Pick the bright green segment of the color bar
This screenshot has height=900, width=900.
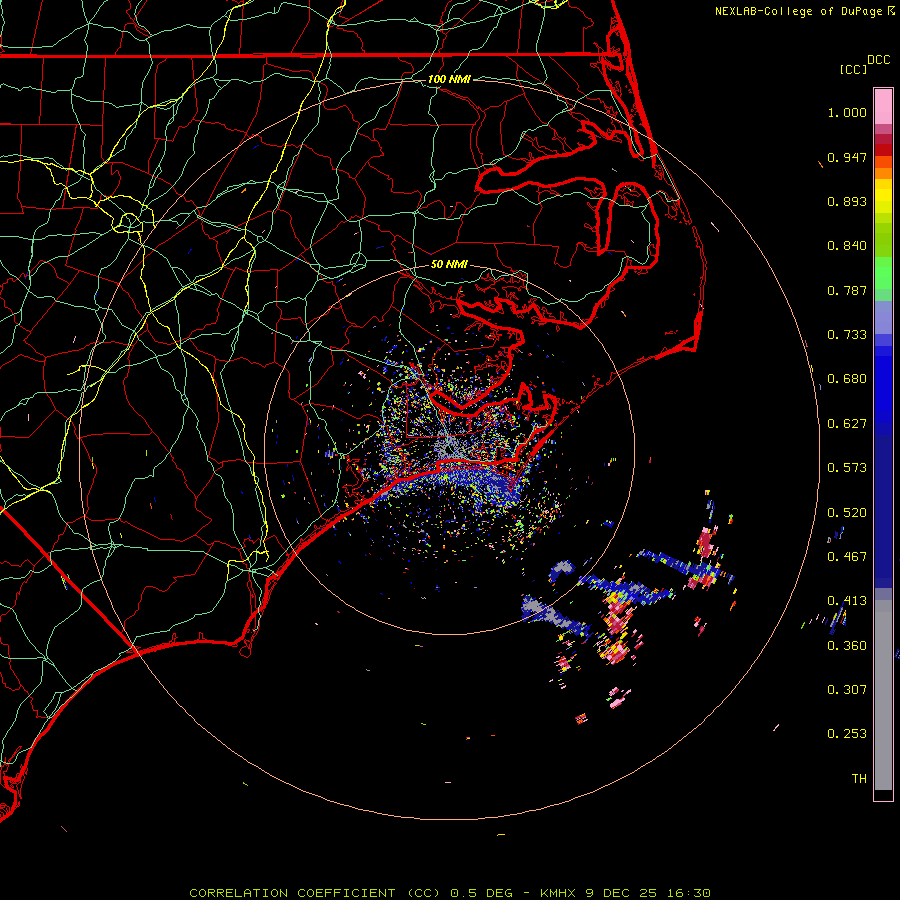point(883,273)
